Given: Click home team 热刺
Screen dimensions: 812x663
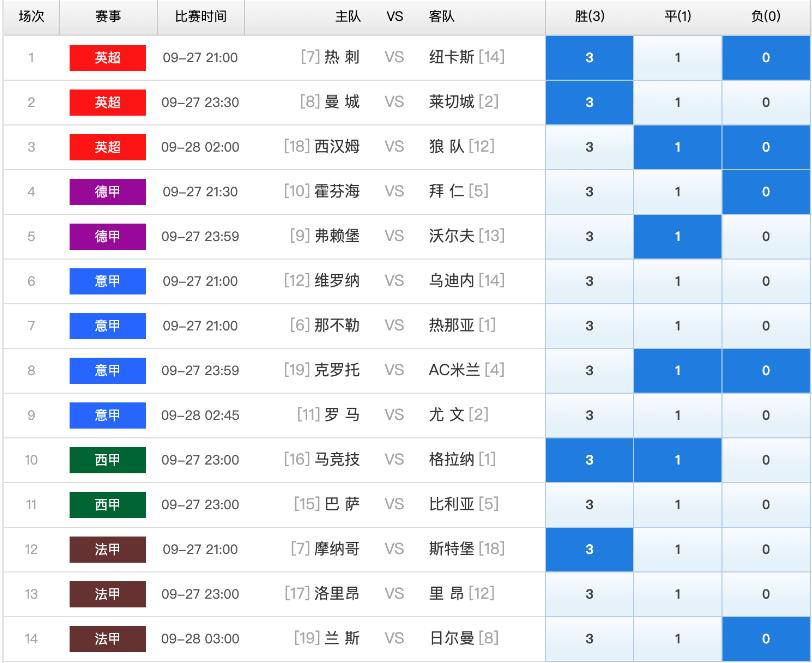Looking at the screenshot, I should click(x=342, y=57).
